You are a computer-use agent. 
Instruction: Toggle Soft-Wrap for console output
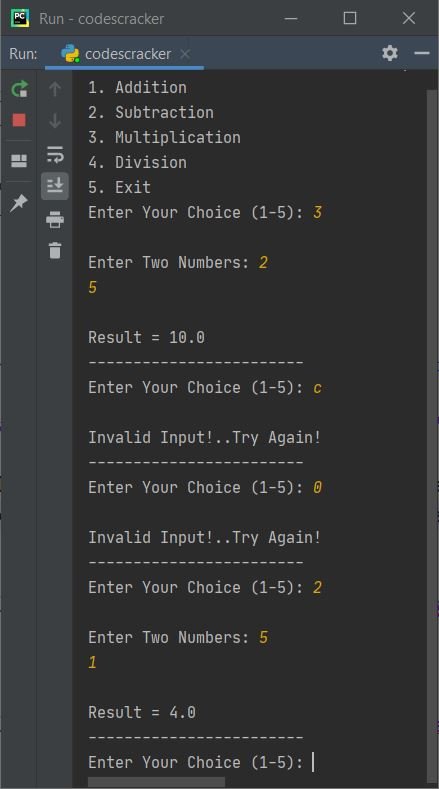click(x=55, y=154)
